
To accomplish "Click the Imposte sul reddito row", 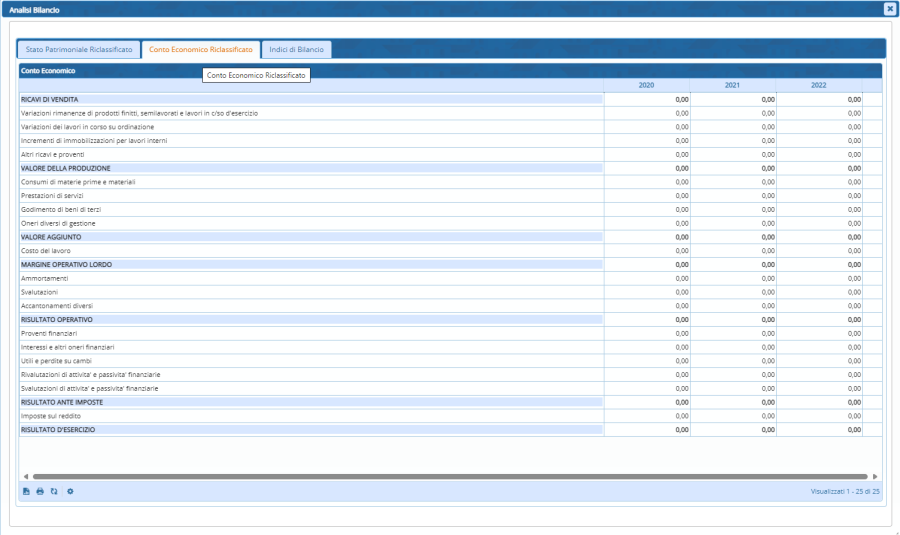I will [310, 415].
